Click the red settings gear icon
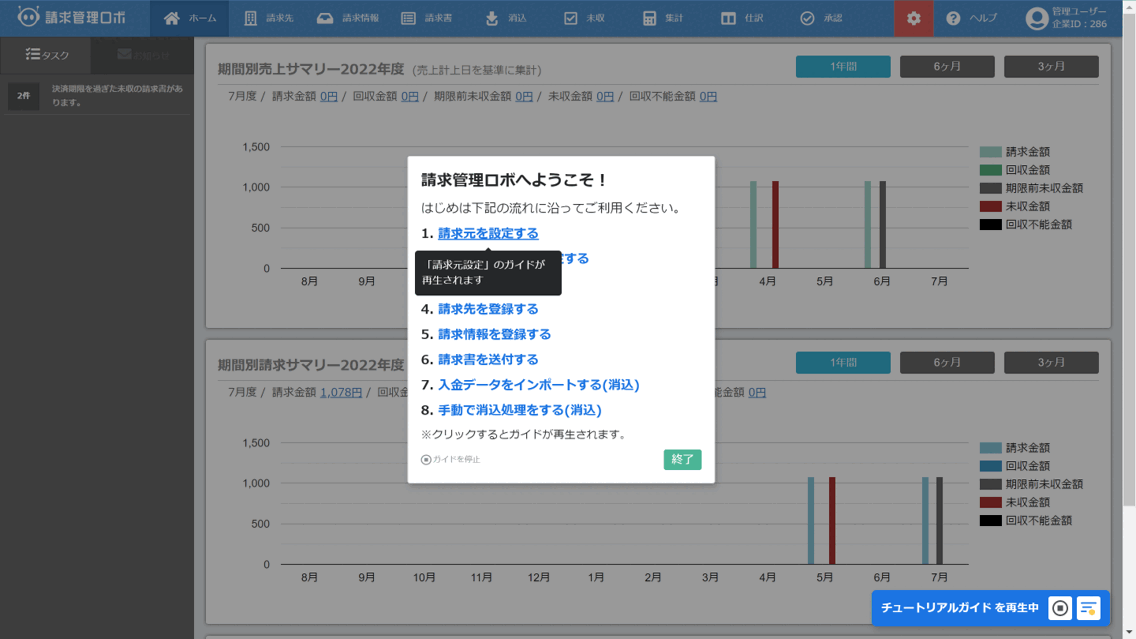1136x639 pixels. [912, 18]
